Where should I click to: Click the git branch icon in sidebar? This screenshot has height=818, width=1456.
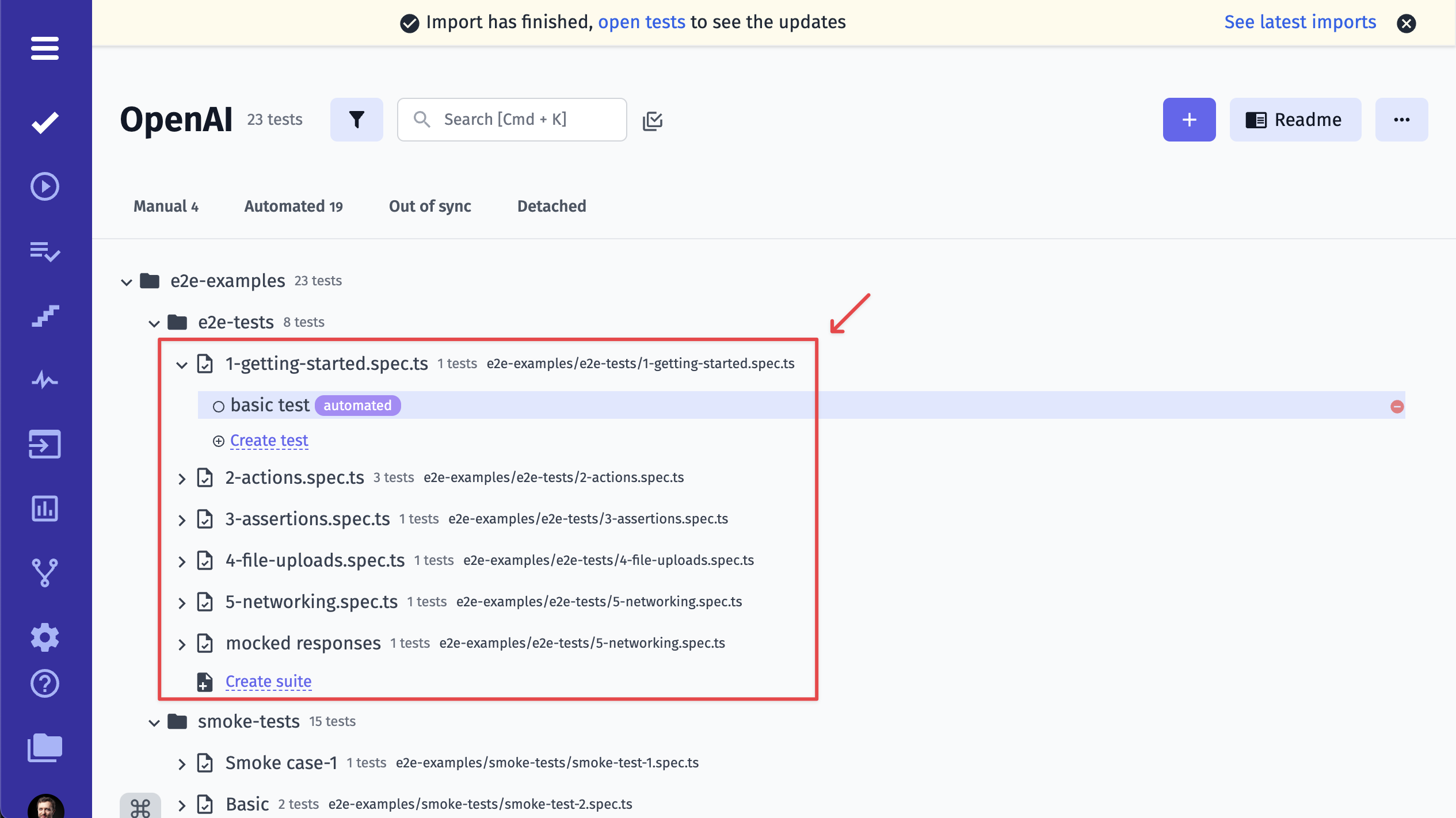point(45,573)
